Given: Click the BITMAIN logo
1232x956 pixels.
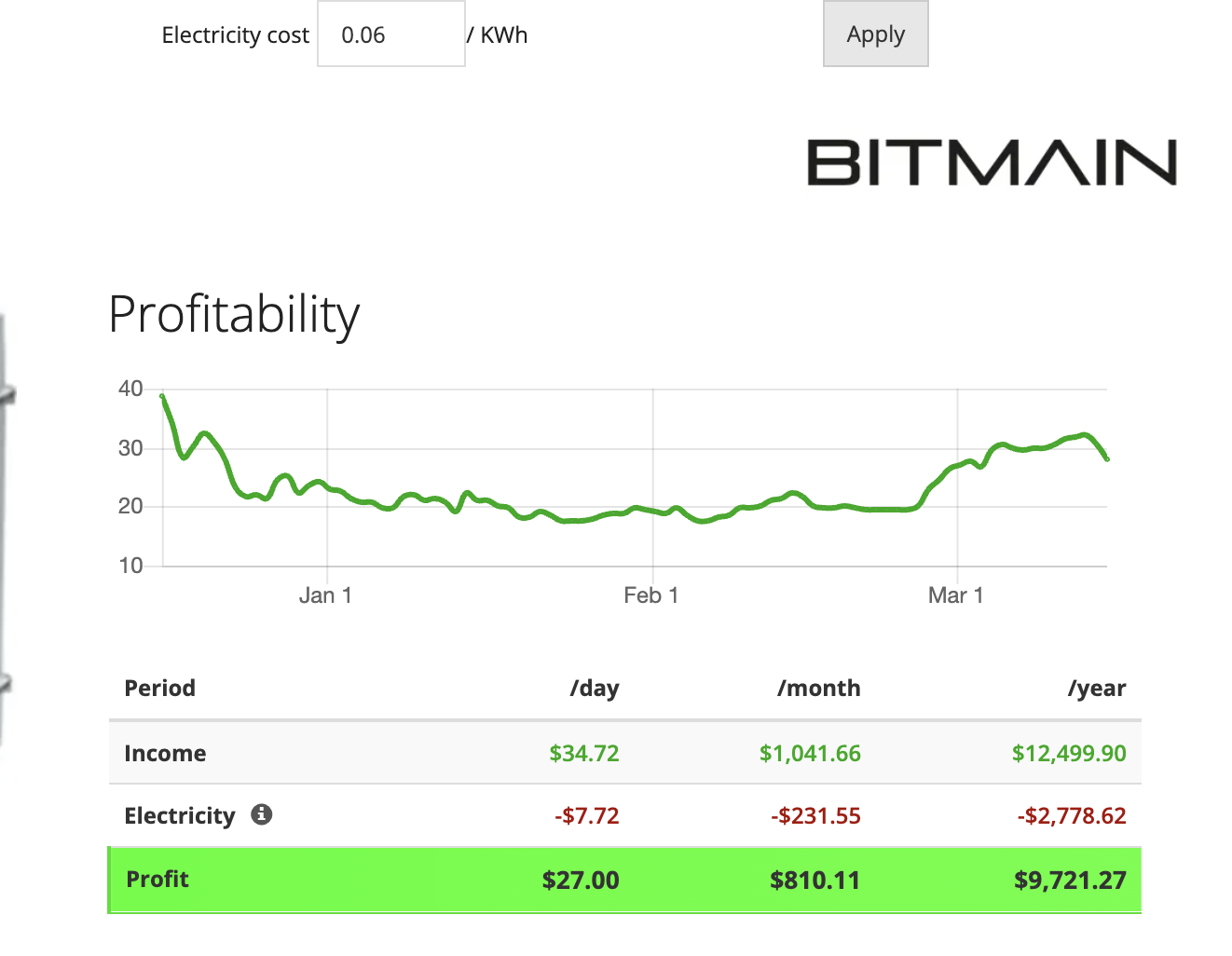Looking at the screenshot, I should tap(988, 163).
